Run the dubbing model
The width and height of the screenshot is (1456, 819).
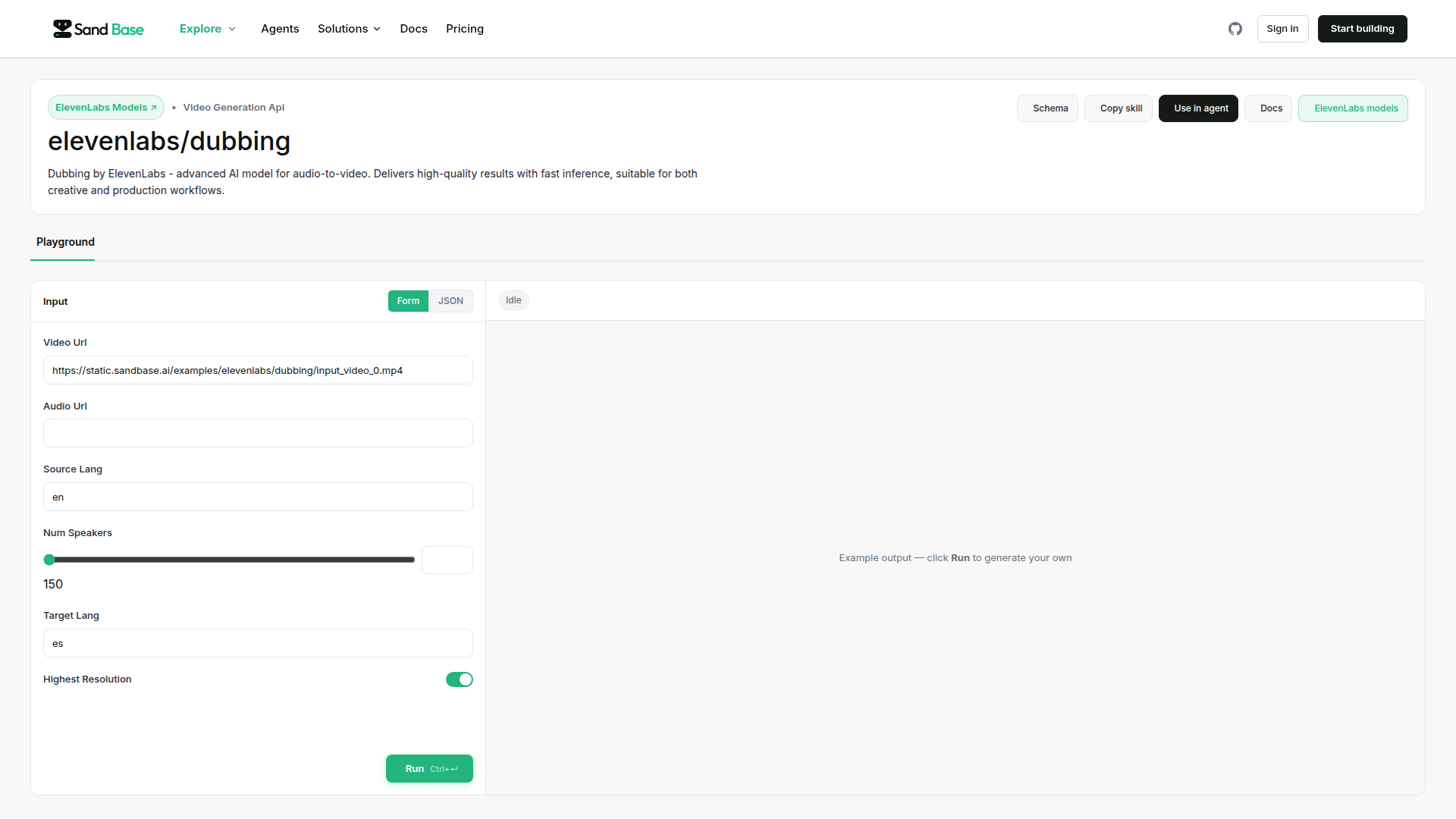point(429,768)
